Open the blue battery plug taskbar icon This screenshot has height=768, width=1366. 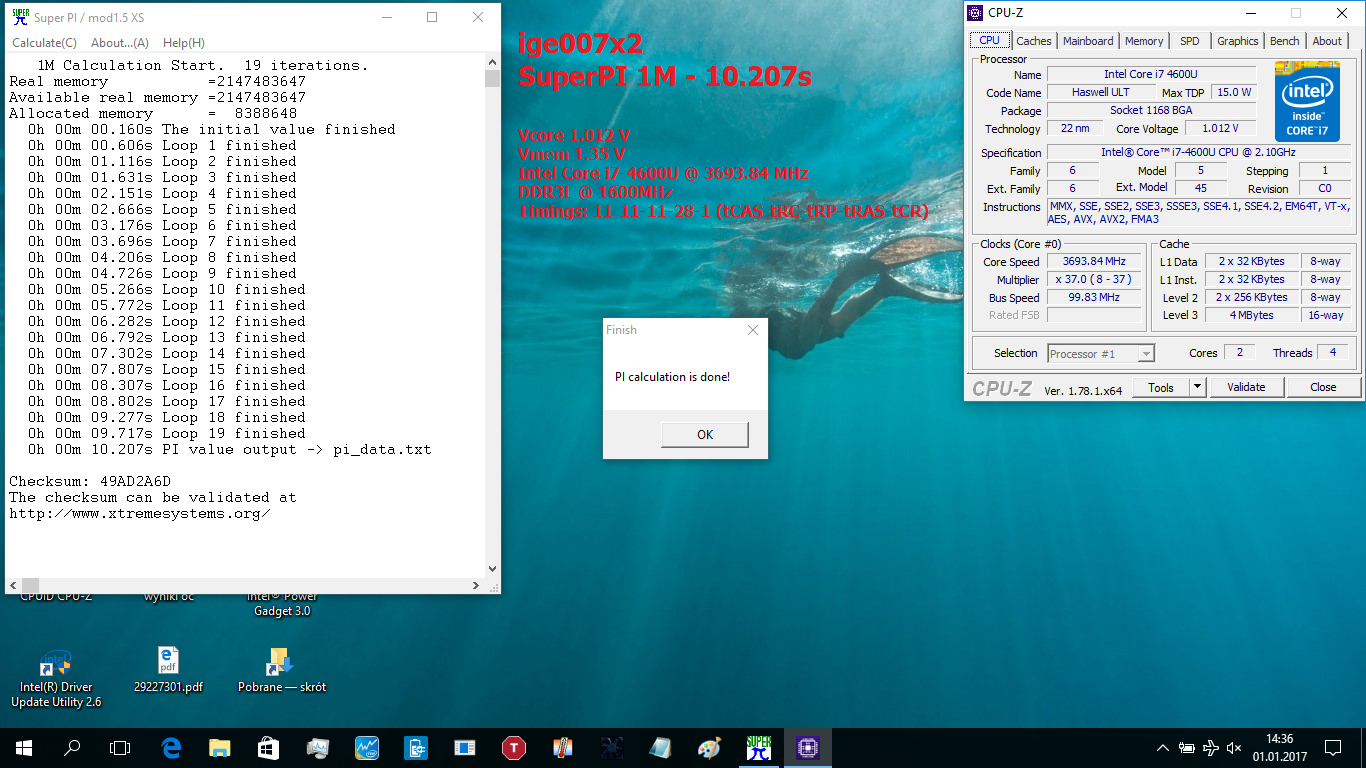click(x=416, y=747)
